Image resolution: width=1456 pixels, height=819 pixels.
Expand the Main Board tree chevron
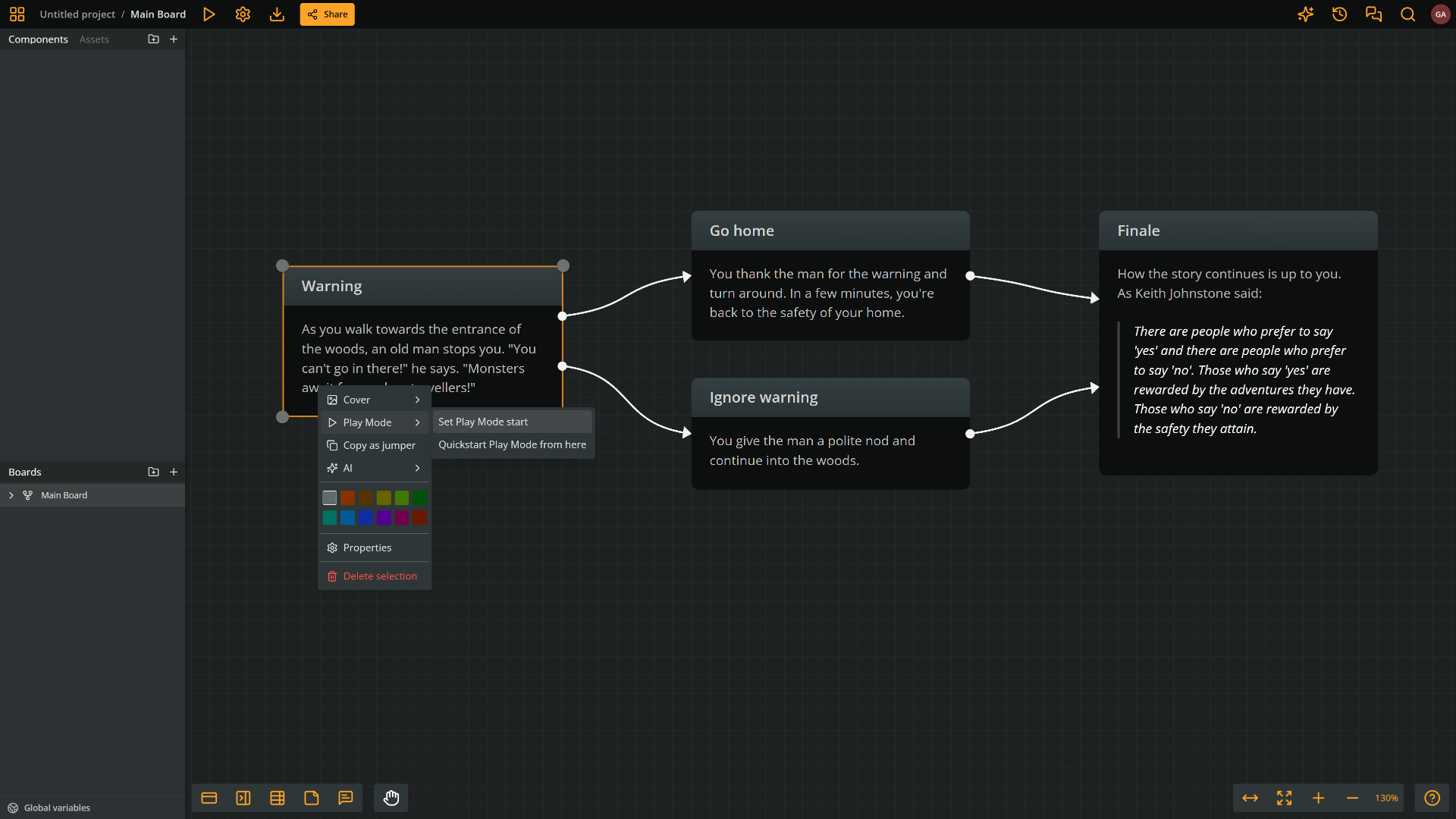[x=11, y=495]
